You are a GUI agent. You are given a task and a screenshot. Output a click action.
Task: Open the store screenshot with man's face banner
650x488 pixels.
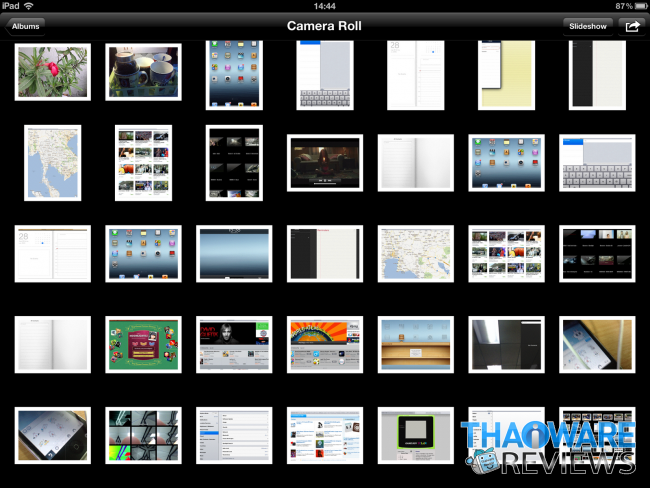tap(234, 345)
